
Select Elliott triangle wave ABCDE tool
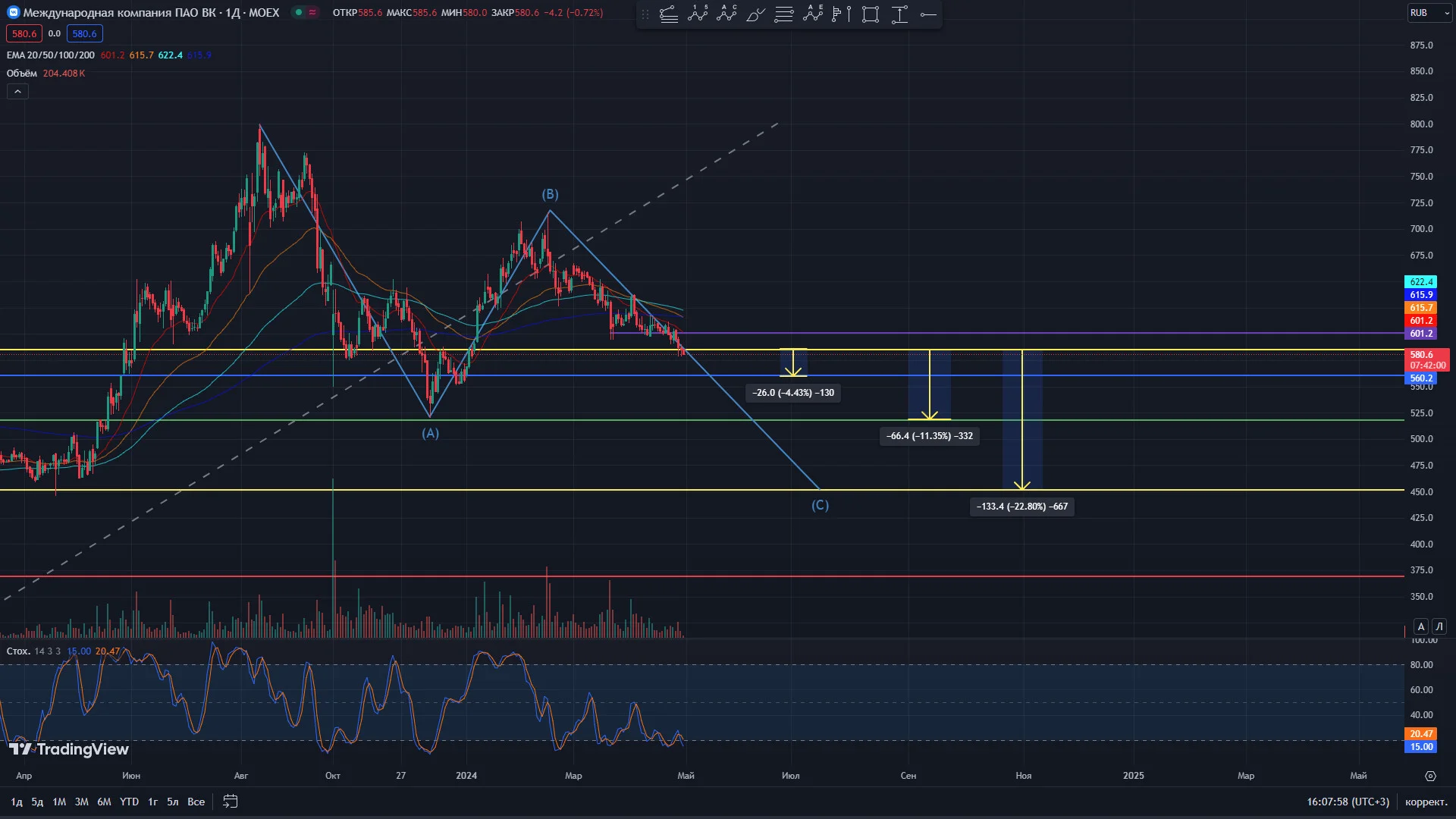tap(813, 14)
